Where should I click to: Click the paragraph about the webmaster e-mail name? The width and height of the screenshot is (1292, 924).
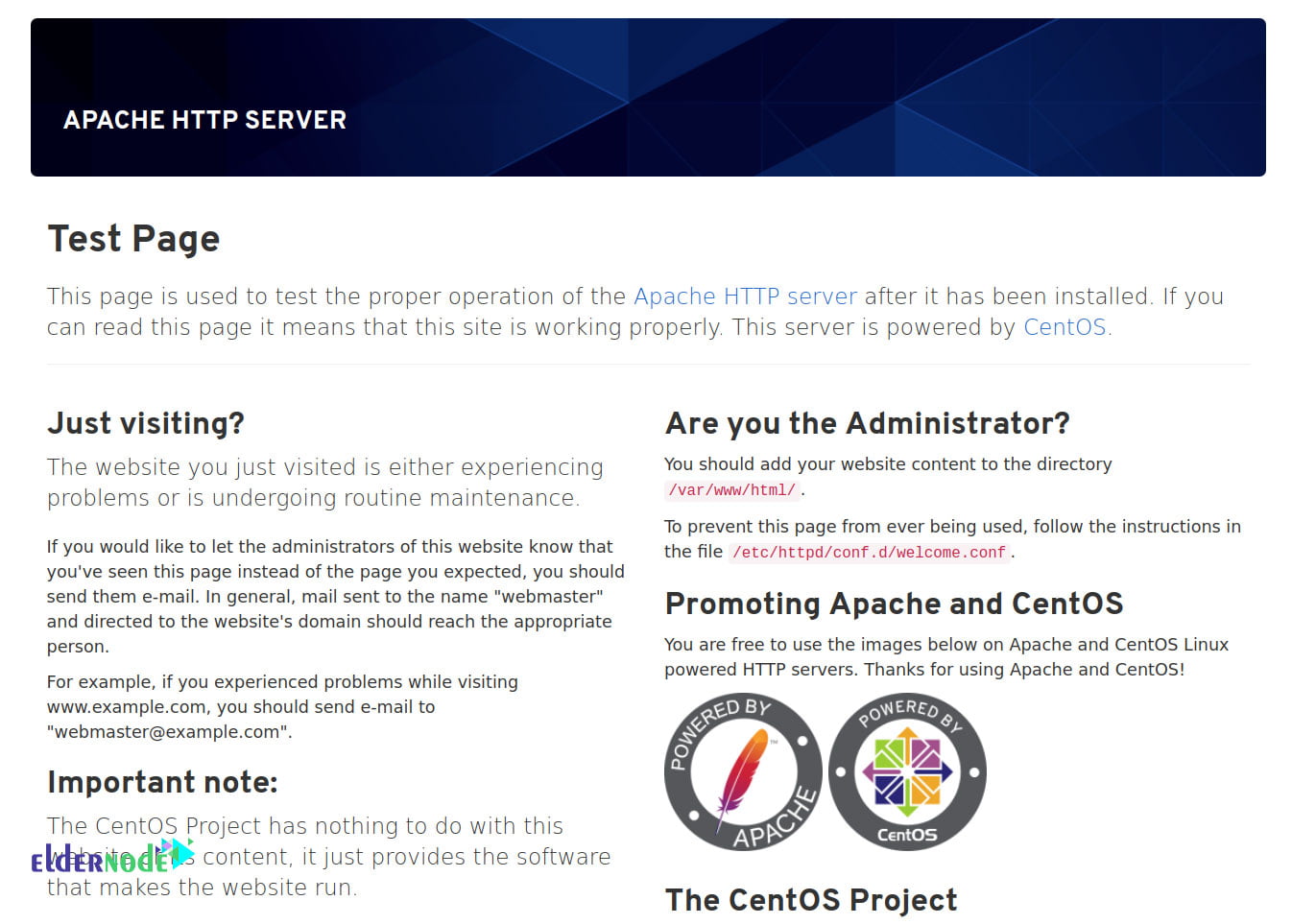[336, 596]
